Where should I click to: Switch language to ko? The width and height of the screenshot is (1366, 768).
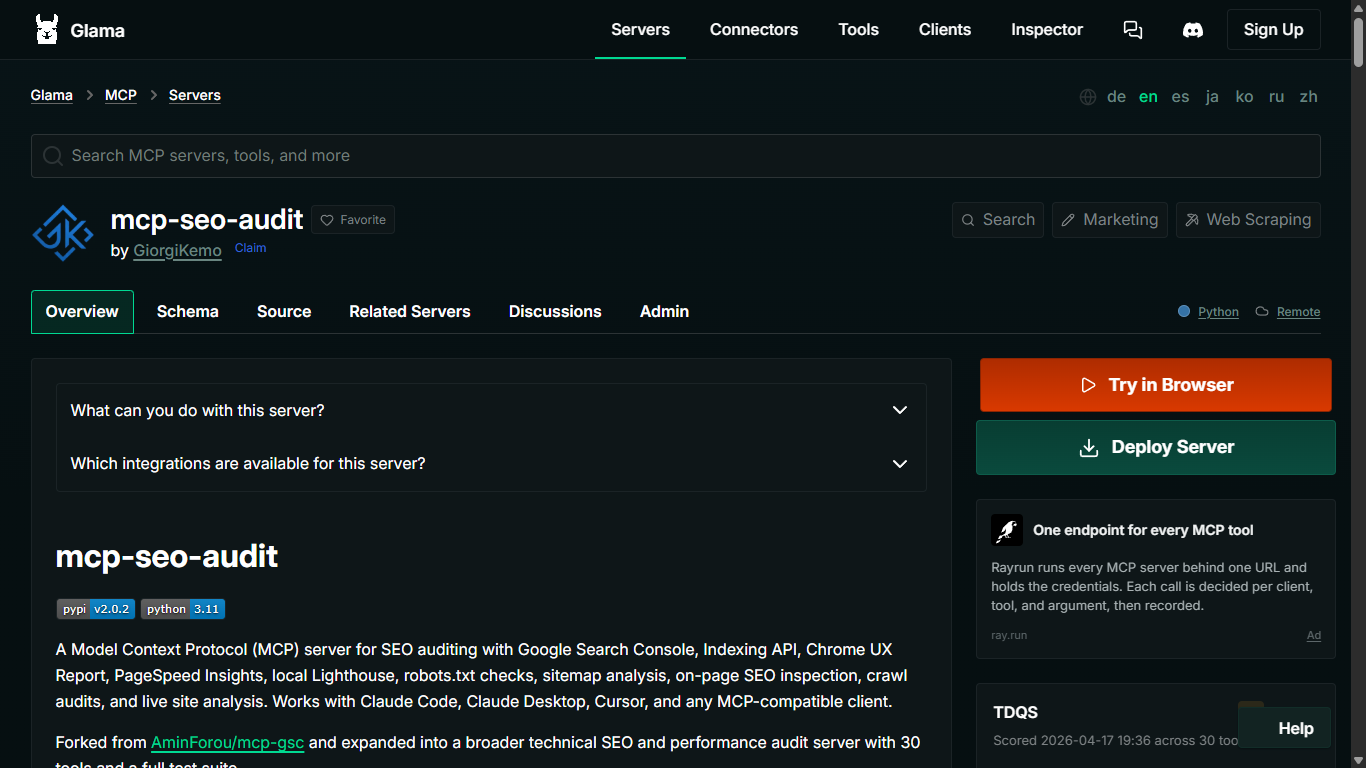coord(1244,97)
